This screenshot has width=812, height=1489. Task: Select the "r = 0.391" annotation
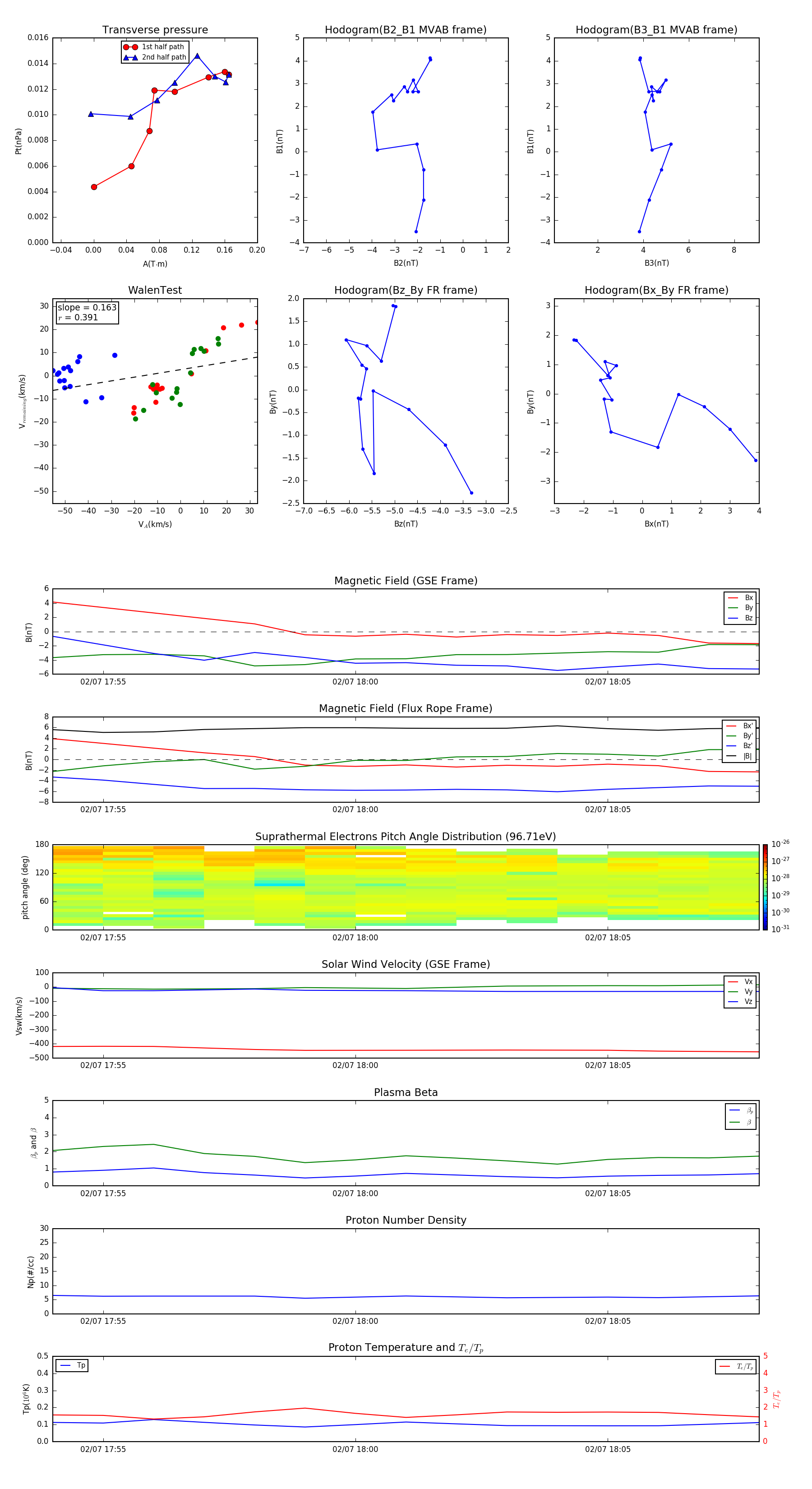pos(78,317)
